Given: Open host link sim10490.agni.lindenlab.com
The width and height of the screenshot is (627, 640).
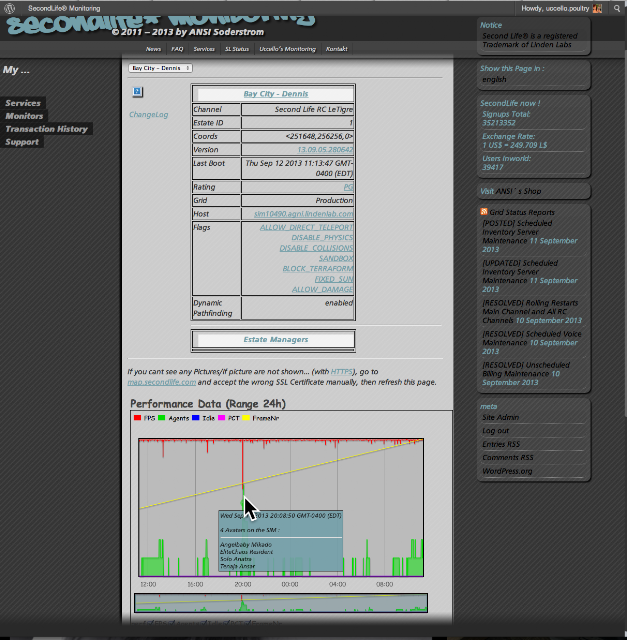Looking at the screenshot, I should pyautogui.click(x=303, y=214).
